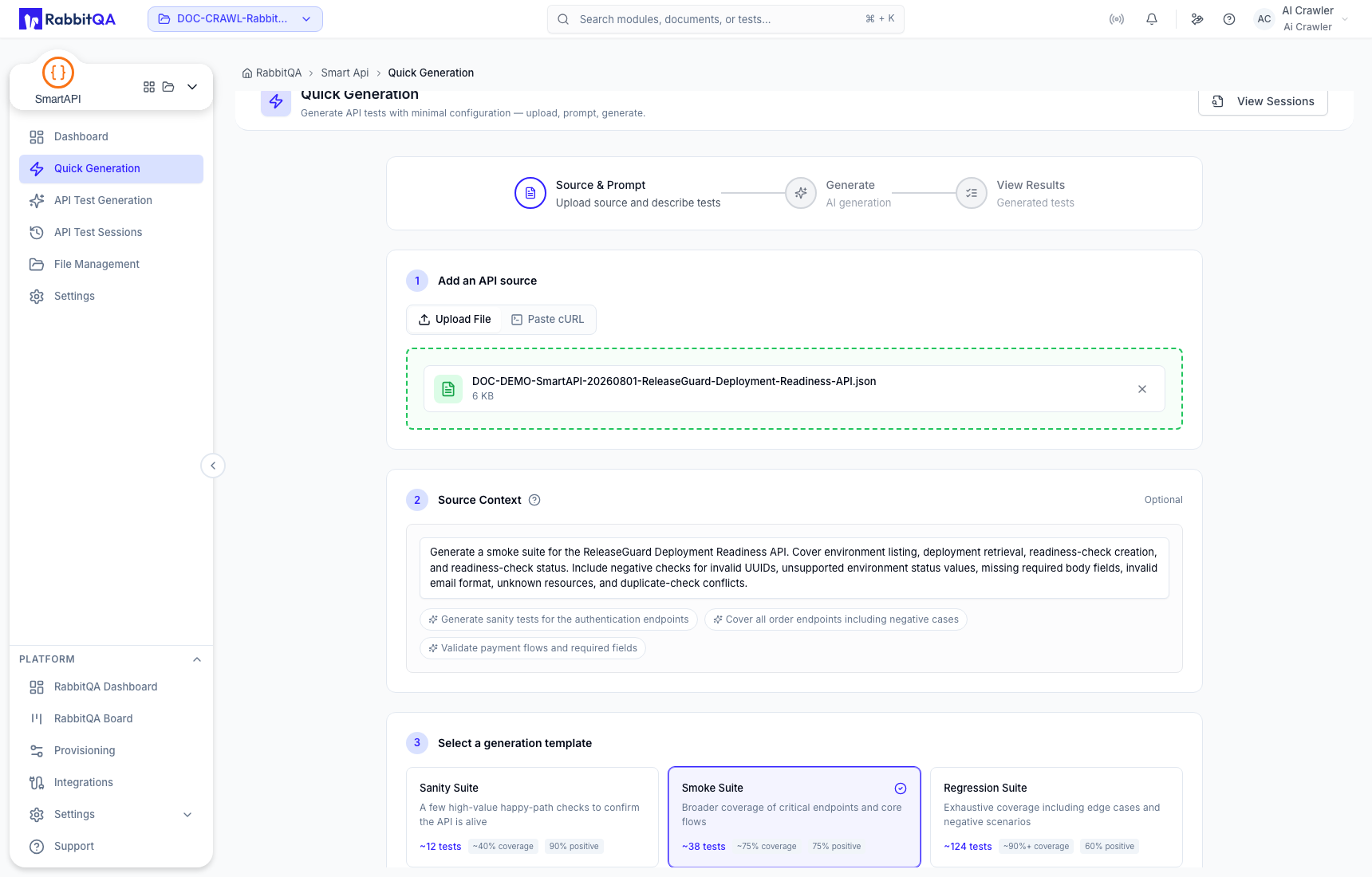Expand the AI Crawler account menu chevron
Viewport: 1372px width, 877px height.
coord(1345,19)
